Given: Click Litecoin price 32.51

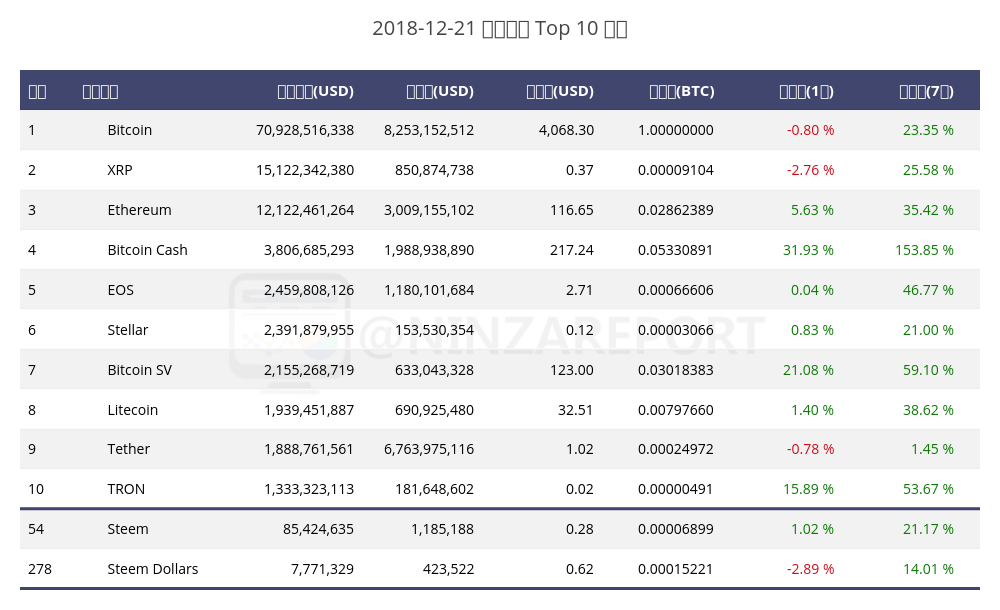Looking at the screenshot, I should pyautogui.click(x=575, y=410).
